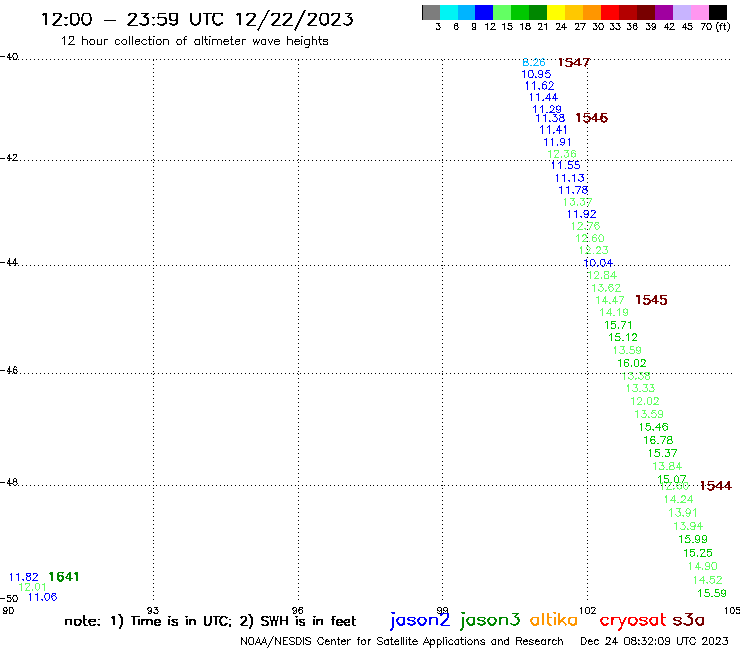Click the latitude axis label -42
This screenshot has width=740, height=650.
click(x=9, y=158)
